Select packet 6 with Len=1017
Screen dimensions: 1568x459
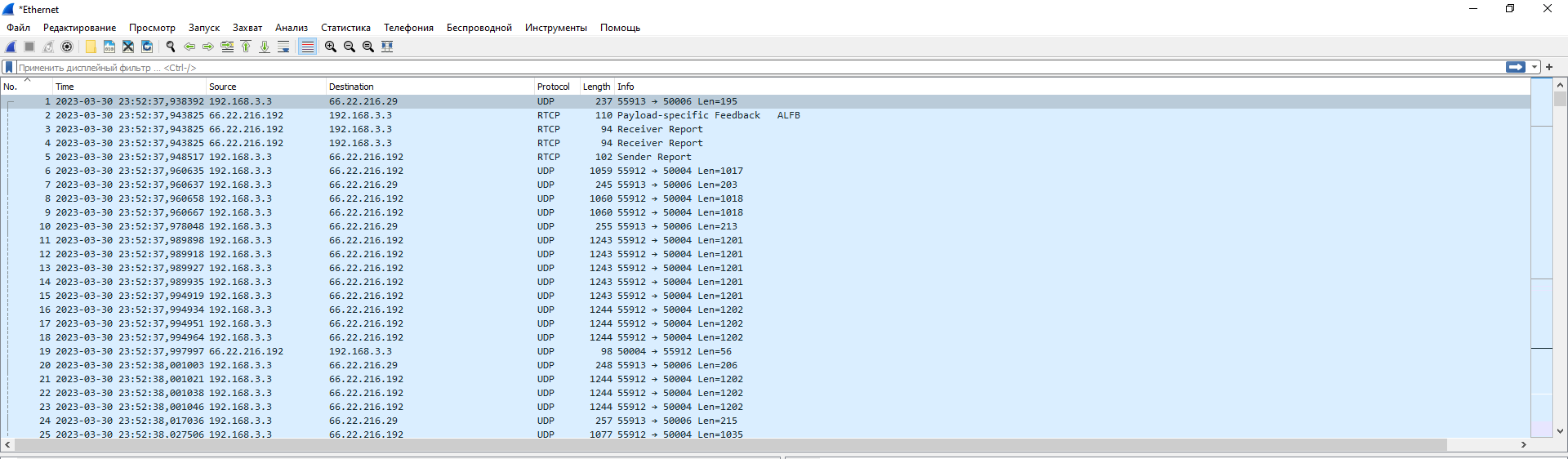point(765,171)
